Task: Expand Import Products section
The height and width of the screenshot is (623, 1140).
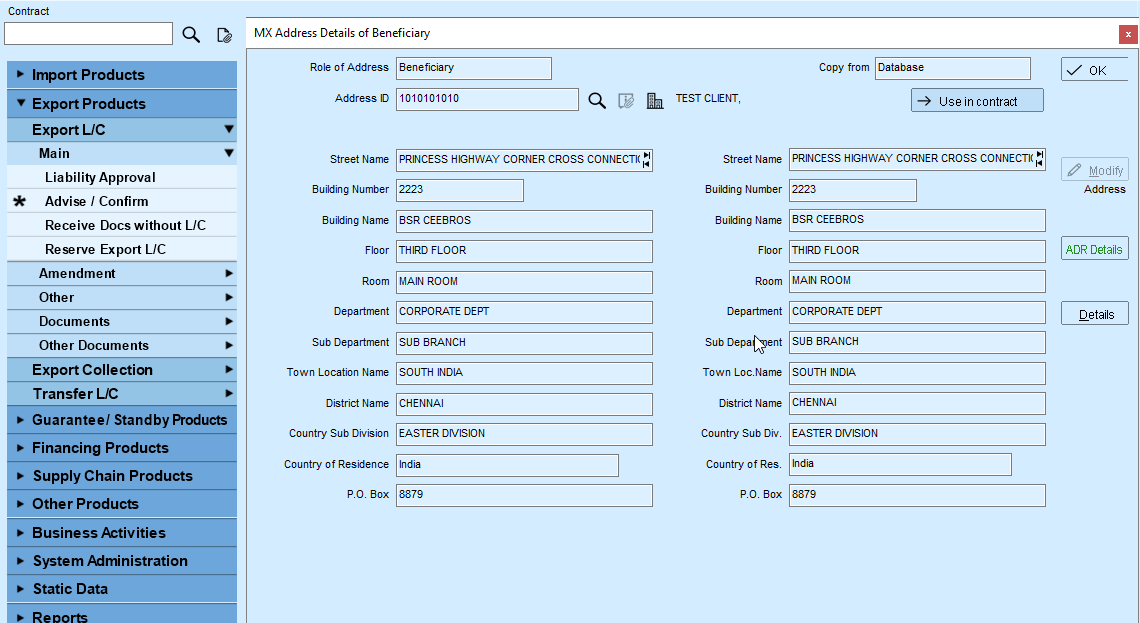Action: (x=122, y=75)
